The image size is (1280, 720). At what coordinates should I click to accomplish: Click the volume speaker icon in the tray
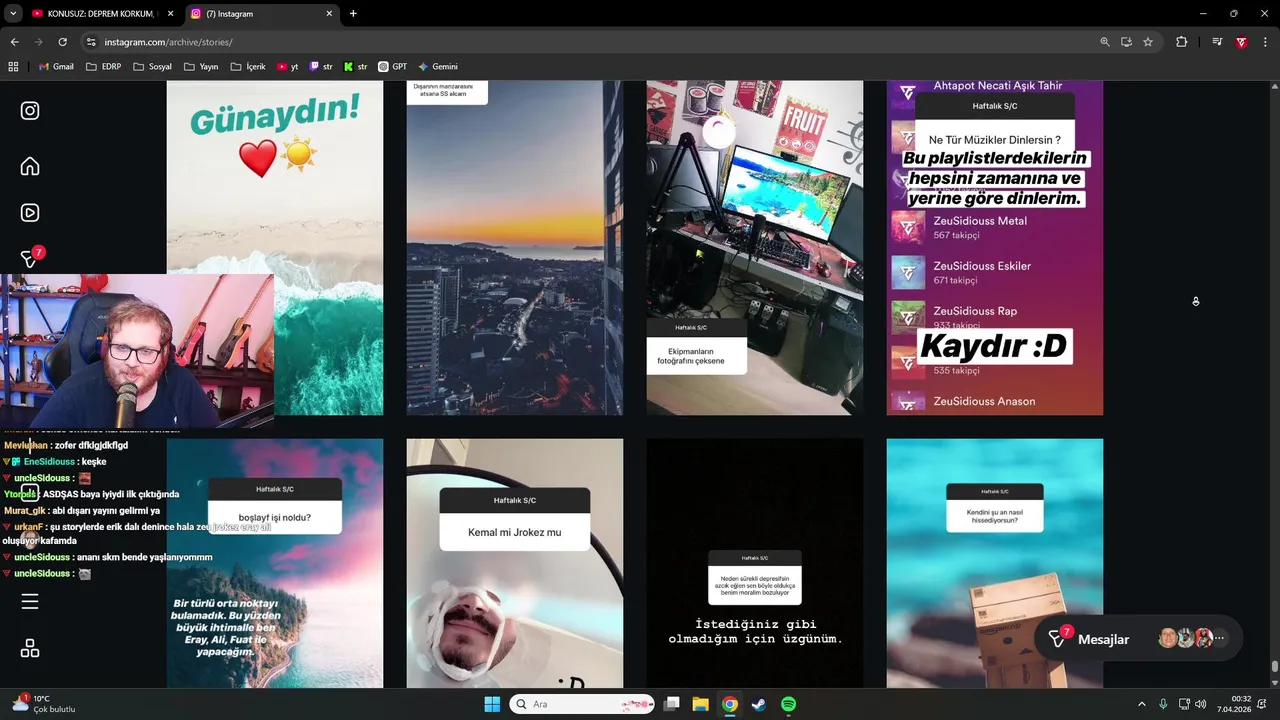(1201, 704)
